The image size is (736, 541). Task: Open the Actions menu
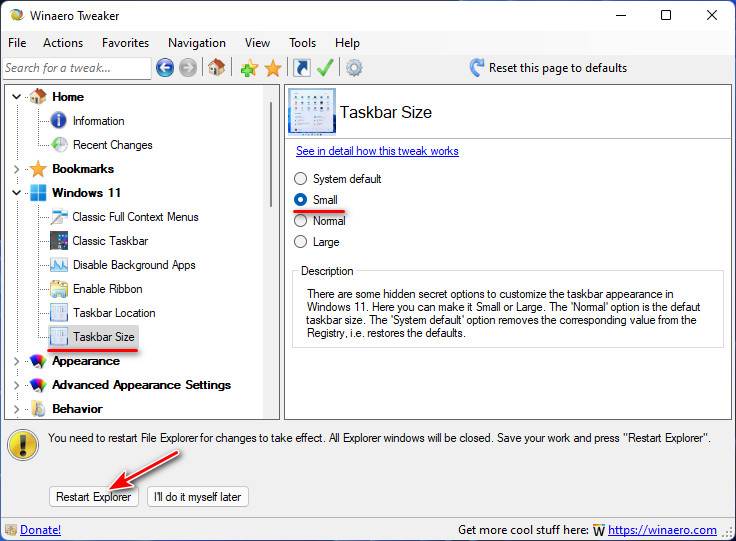[x=63, y=43]
